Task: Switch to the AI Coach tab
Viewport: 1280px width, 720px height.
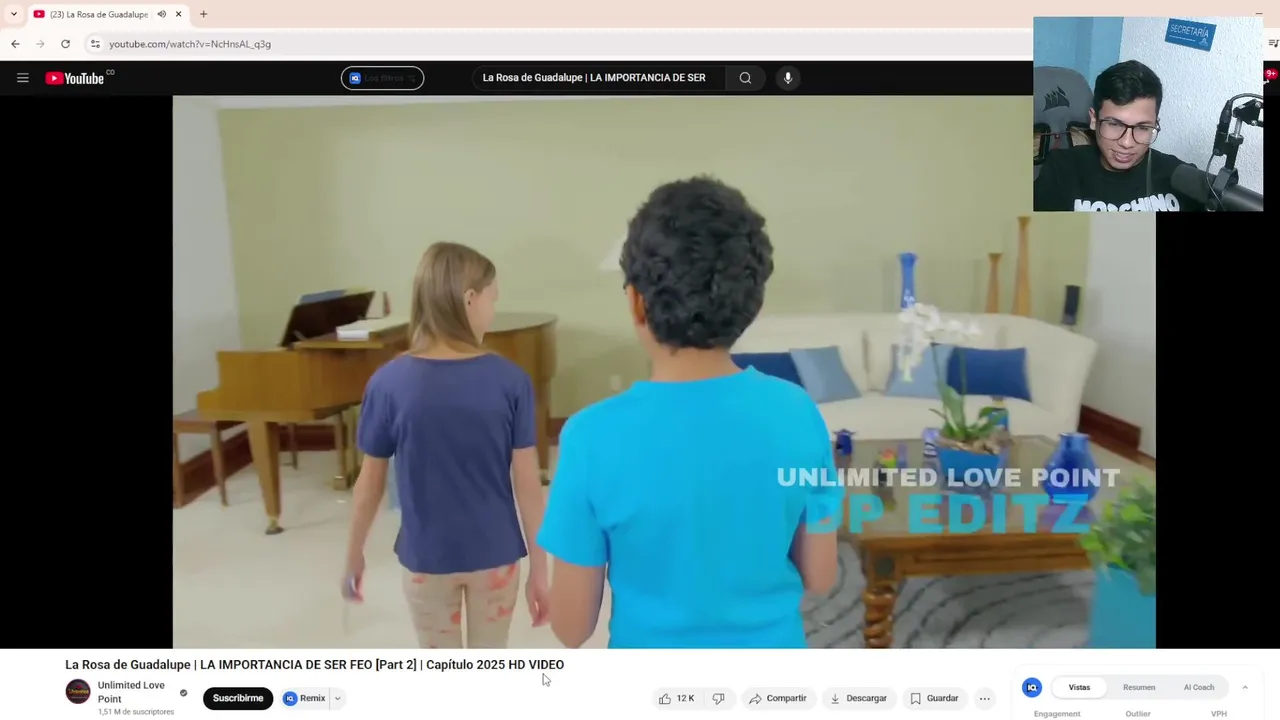Action: [x=1199, y=687]
